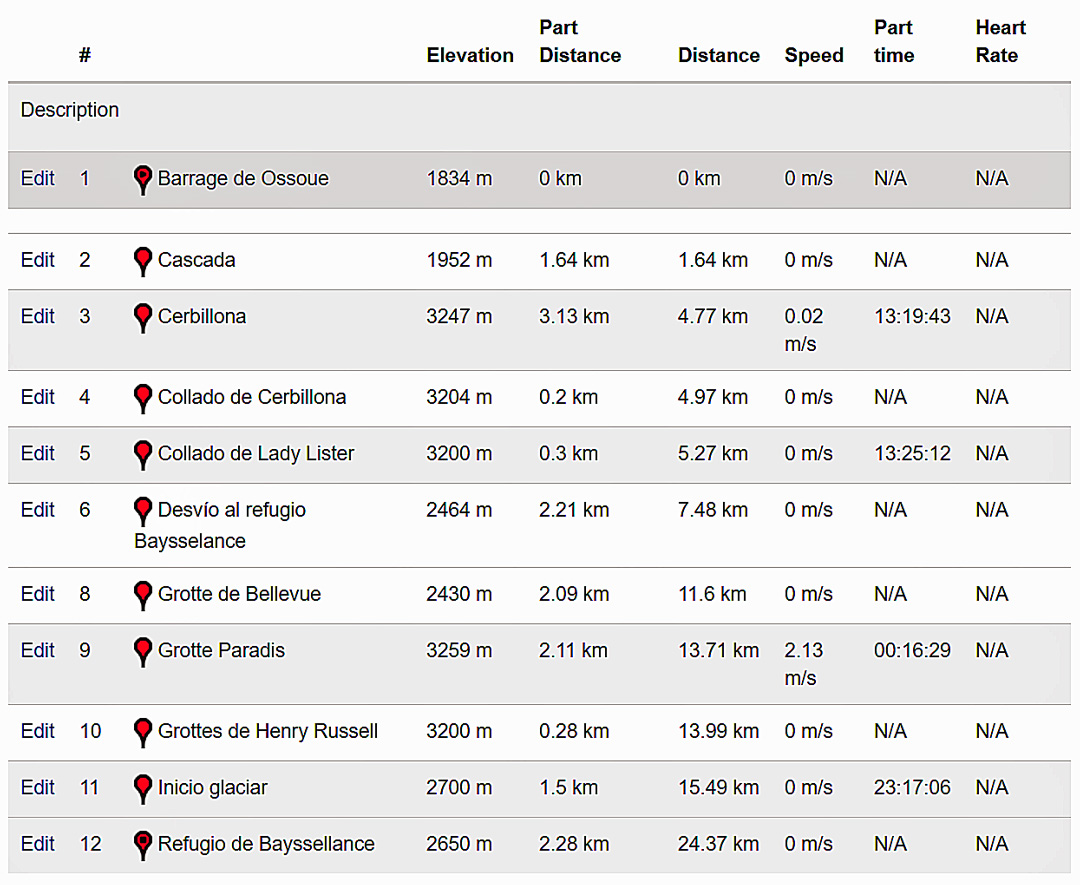Image resolution: width=1080 pixels, height=885 pixels.
Task: Click Edit on the Grotte Paradis row
Action: click(x=37, y=650)
